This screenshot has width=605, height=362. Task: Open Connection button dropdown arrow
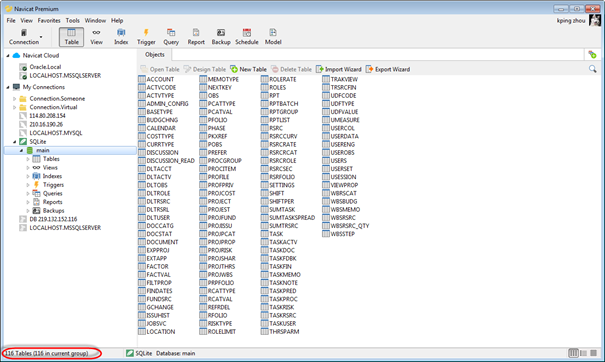point(41,37)
